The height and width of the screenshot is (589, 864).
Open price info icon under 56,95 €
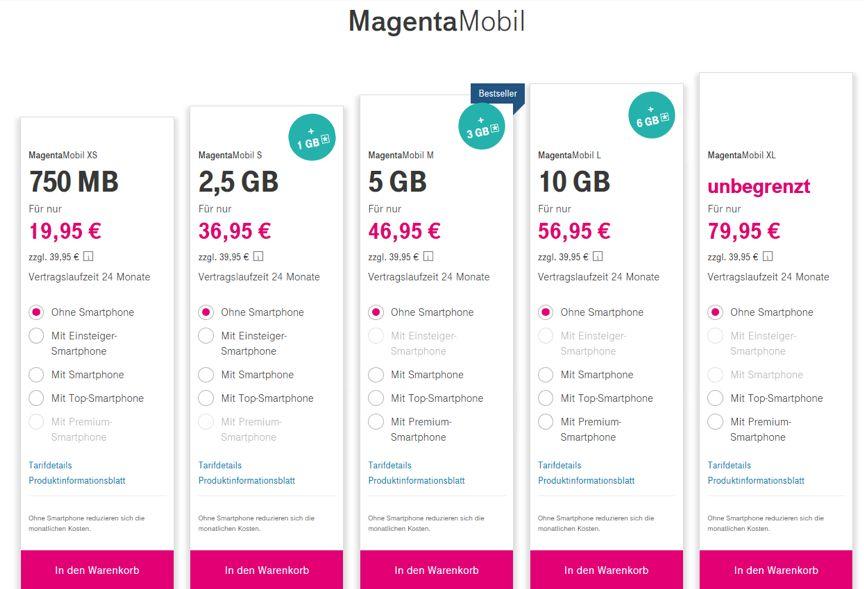(x=598, y=256)
